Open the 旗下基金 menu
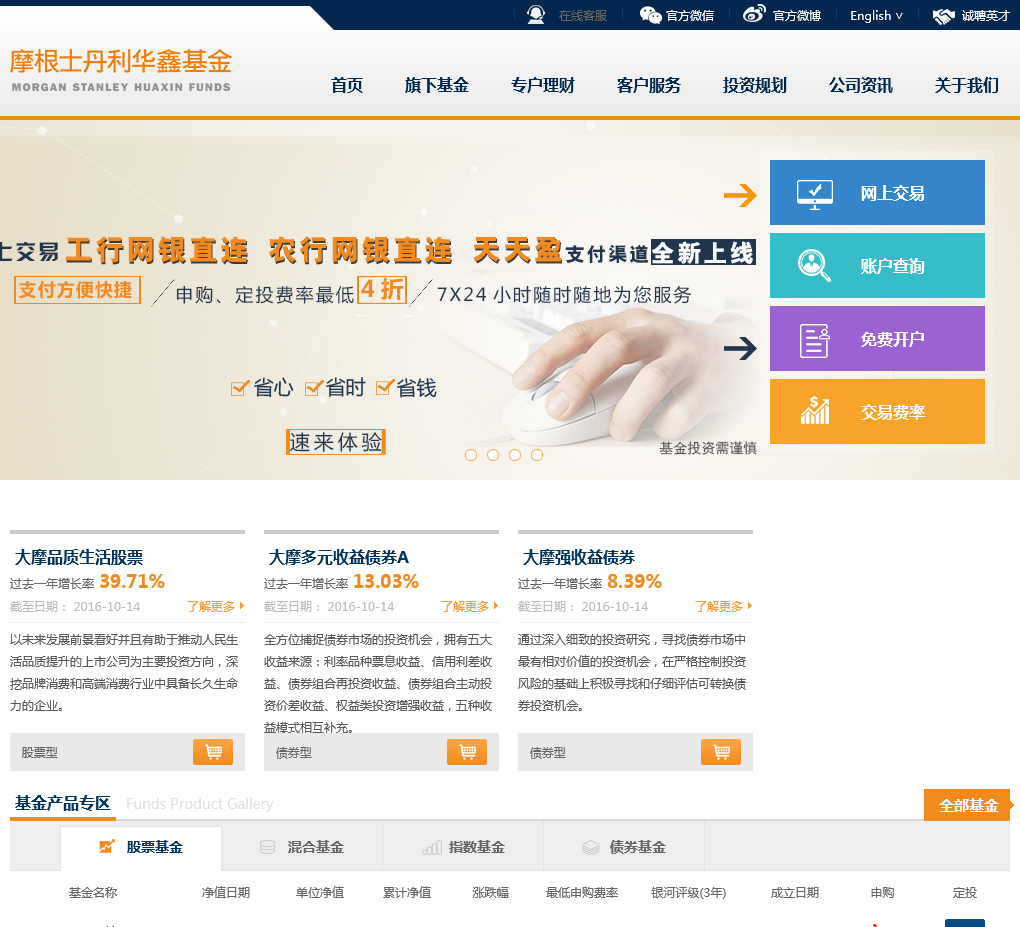Viewport: 1020px width, 927px height. point(436,85)
